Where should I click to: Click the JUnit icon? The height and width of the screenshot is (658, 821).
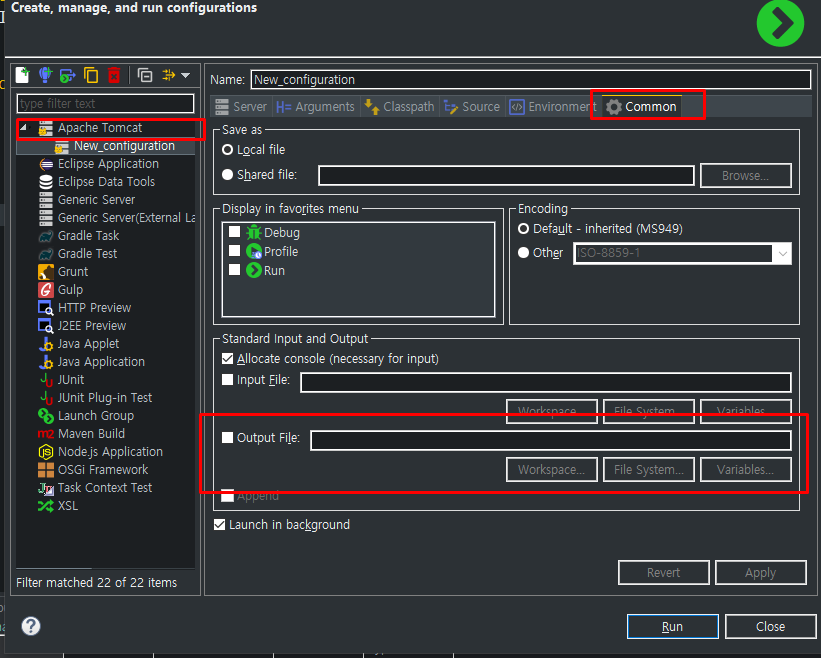pos(47,380)
